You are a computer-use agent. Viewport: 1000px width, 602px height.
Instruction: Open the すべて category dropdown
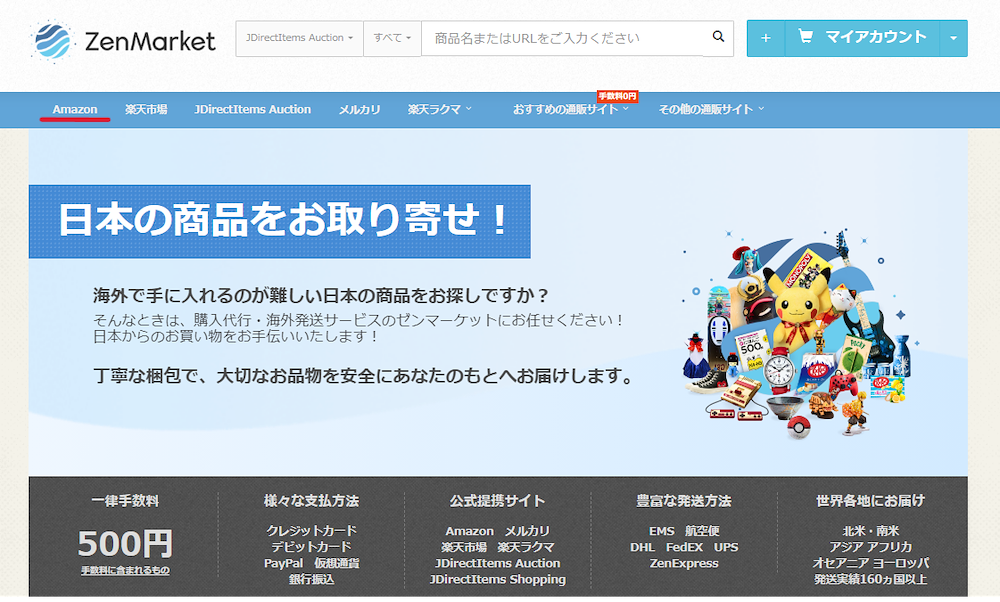click(392, 38)
